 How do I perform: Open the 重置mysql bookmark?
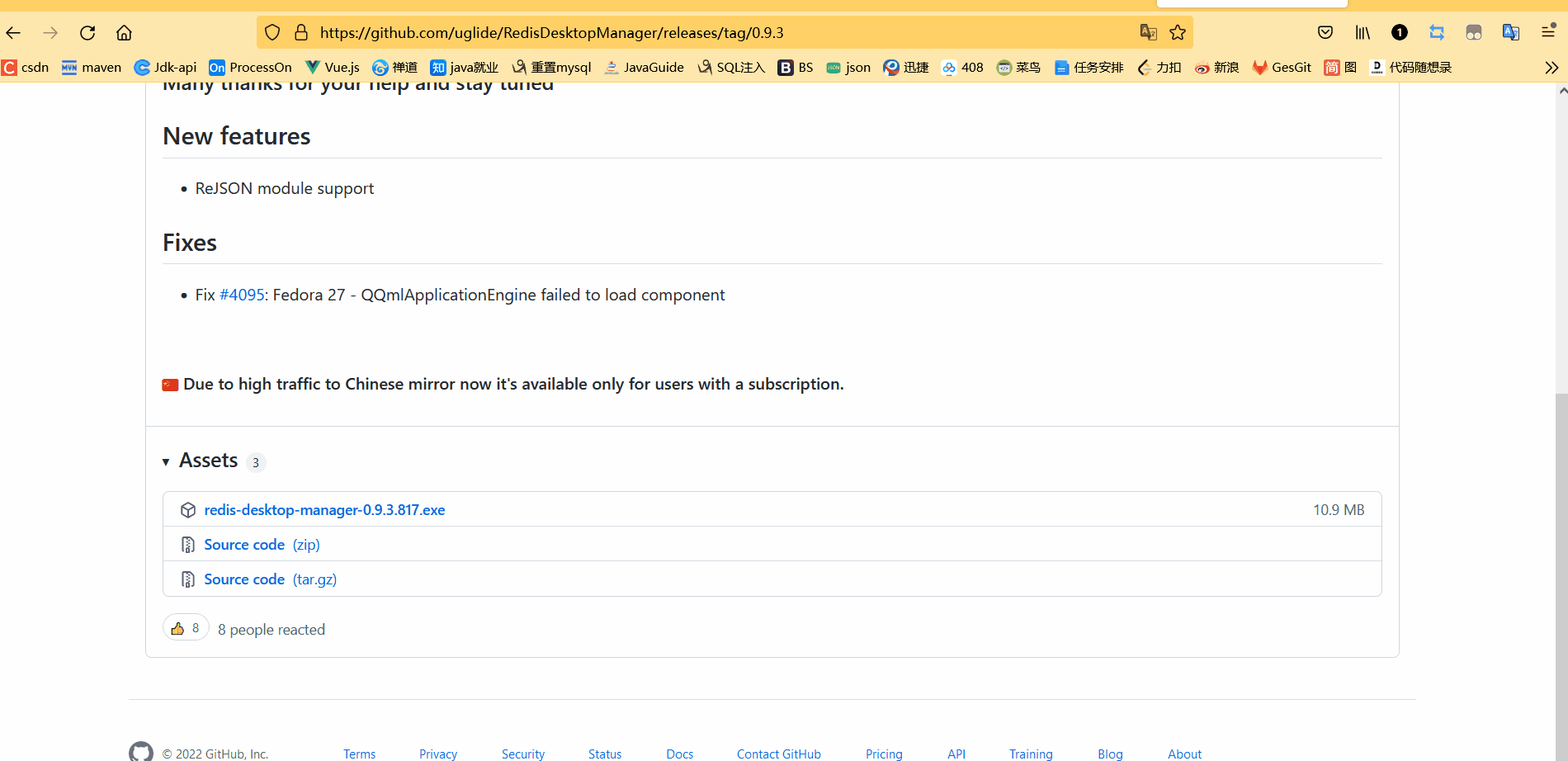tap(551, 68)
